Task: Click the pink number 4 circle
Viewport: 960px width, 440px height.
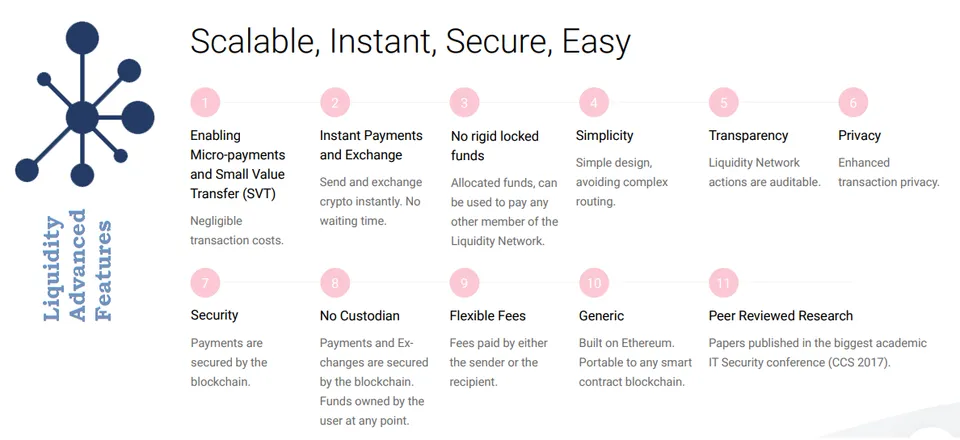Action: coord(594,103)
